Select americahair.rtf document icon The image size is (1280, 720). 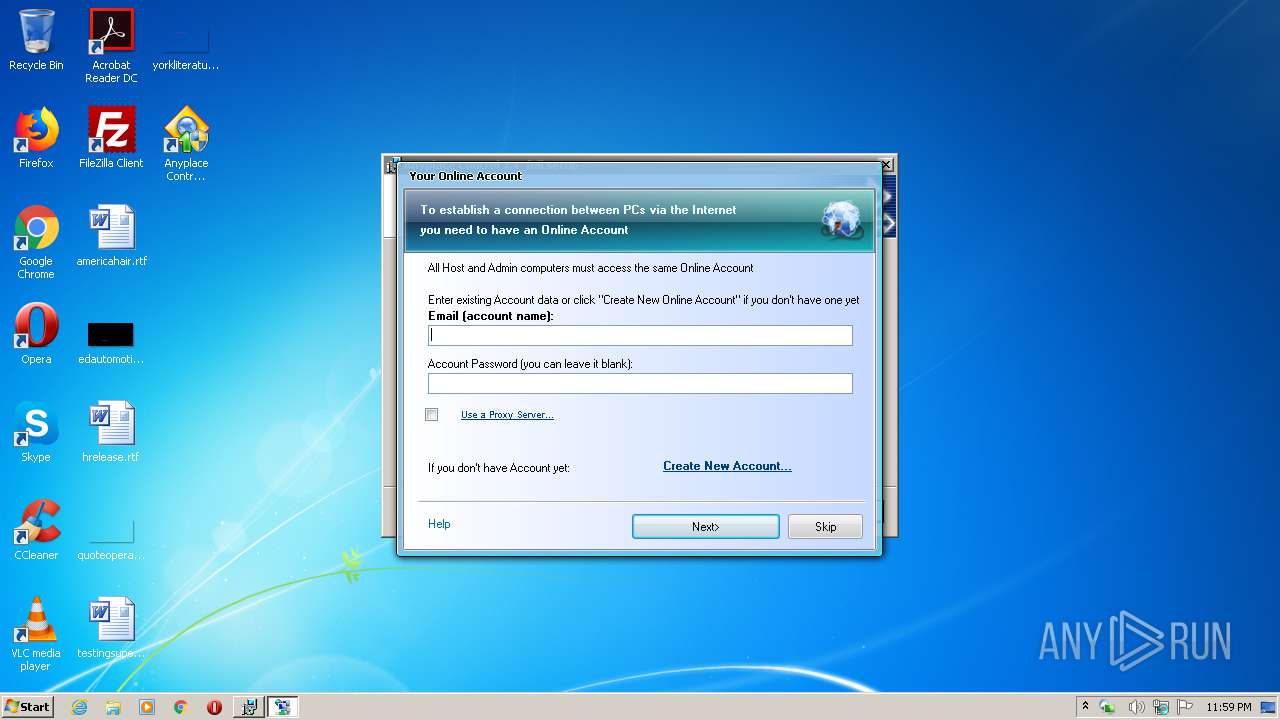pyautogui.click(x=111, y=236)
